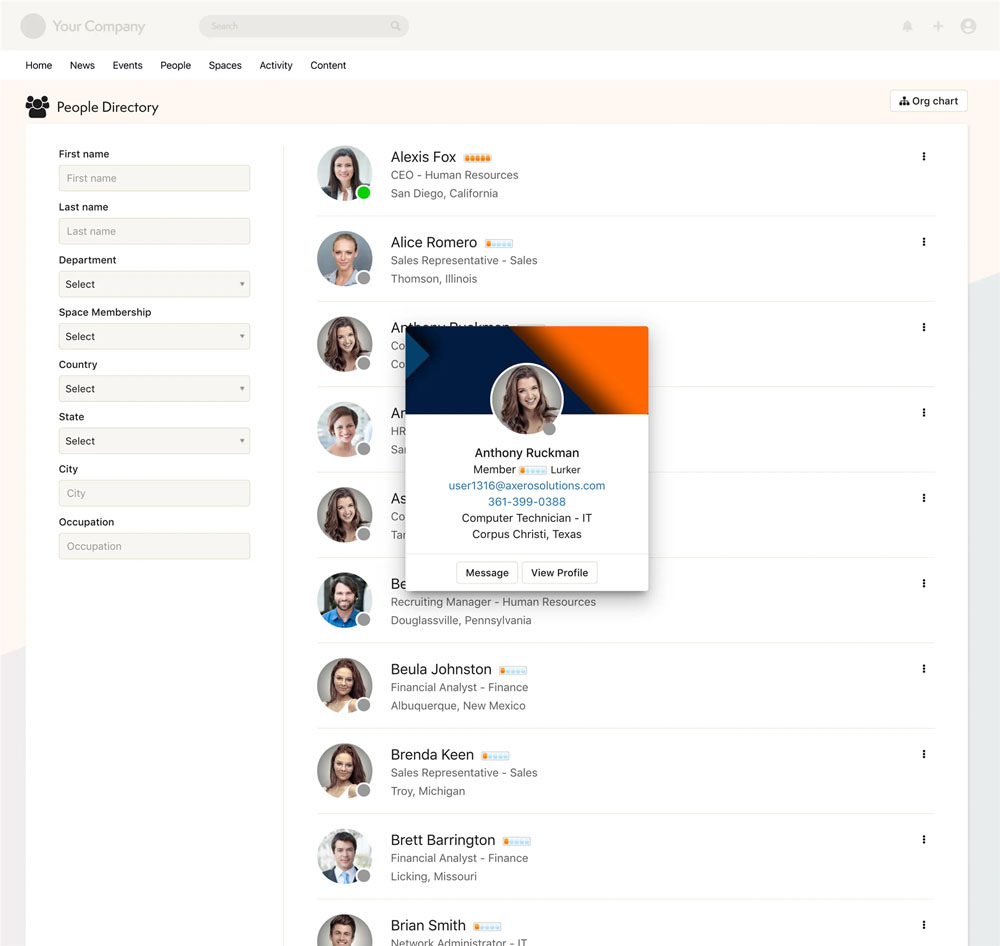The image size is (1000, 946).
Task: Click the People Directory header icon
Action: (37, 106)
